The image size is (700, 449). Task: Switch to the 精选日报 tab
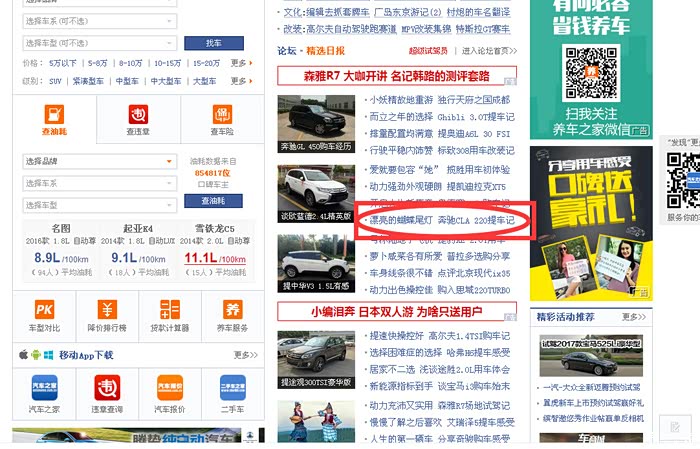(325, 51)
